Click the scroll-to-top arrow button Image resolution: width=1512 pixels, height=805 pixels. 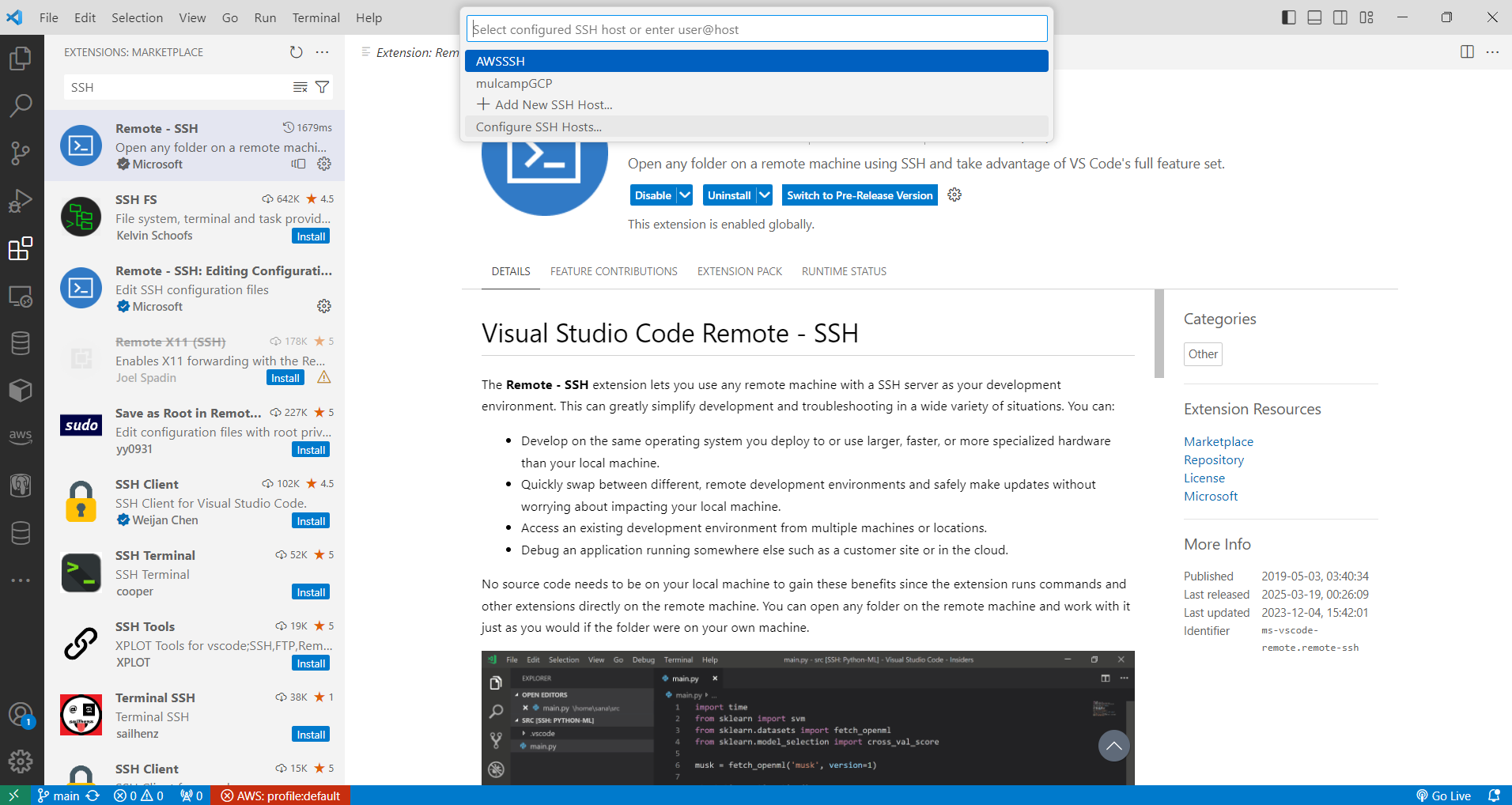coord(1113,746)
